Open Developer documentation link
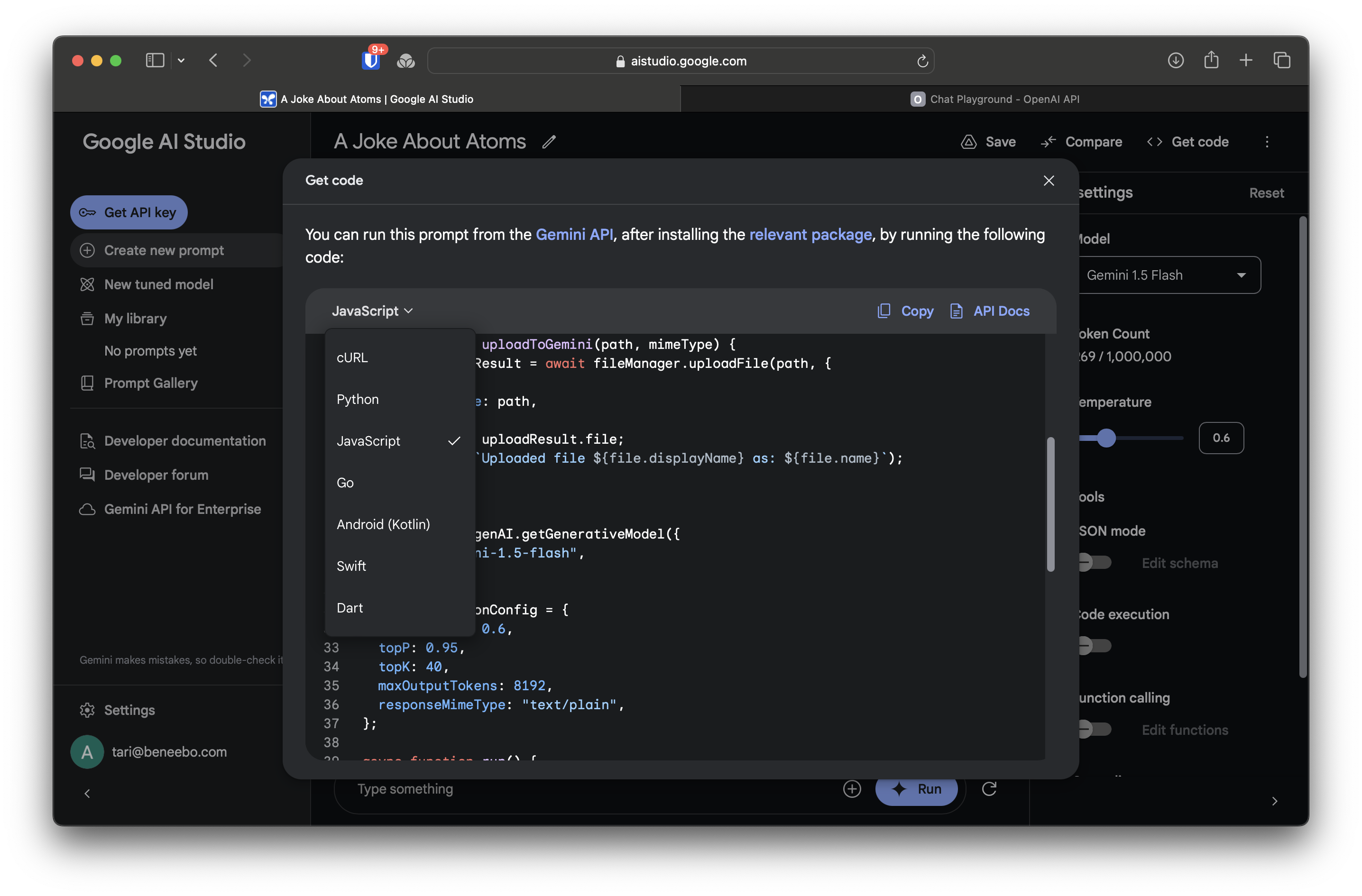Viewport: 1362px width, 896px height. tap(173, 440)
